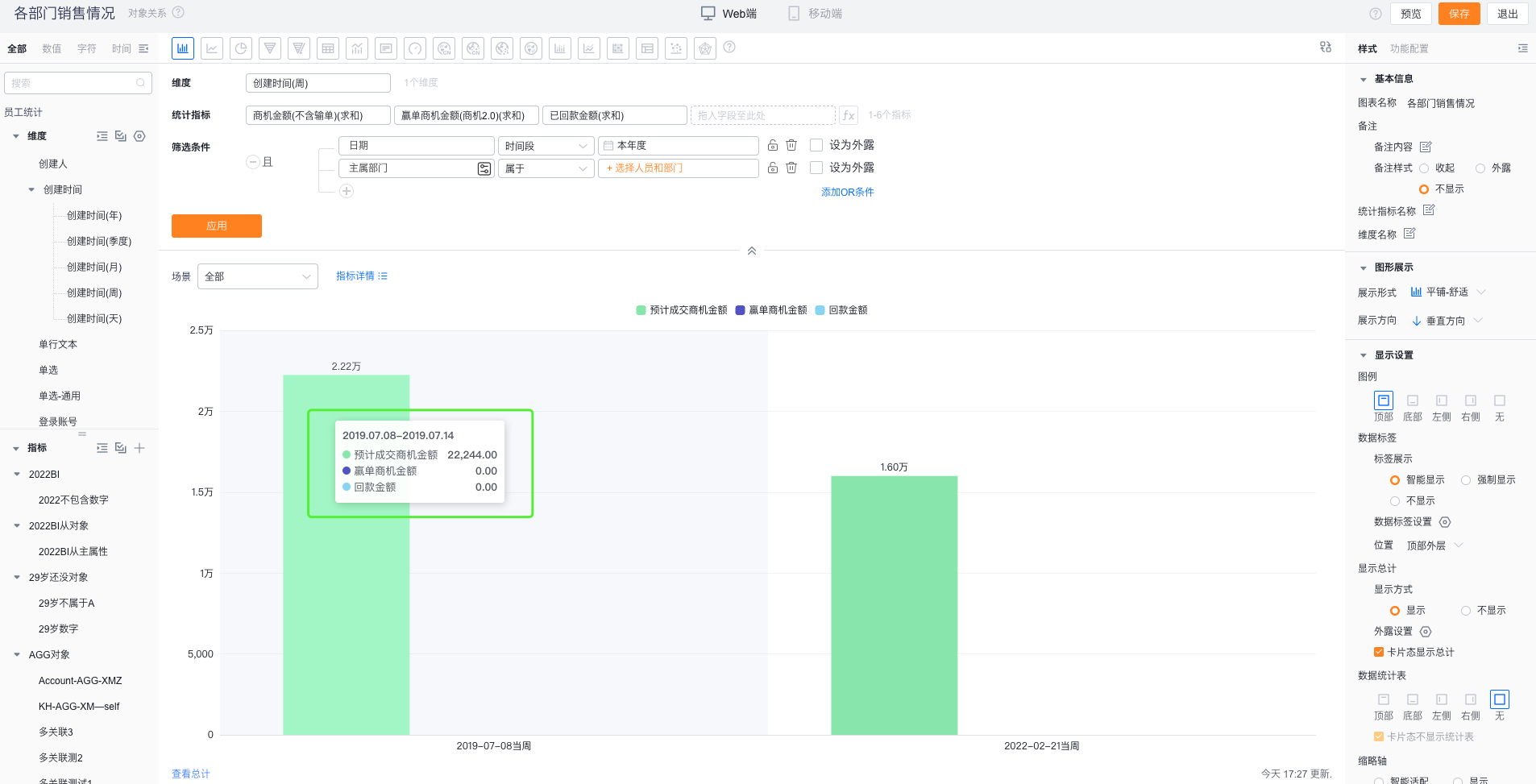Open help icon next to 对象关系

(x=178, y=13)
